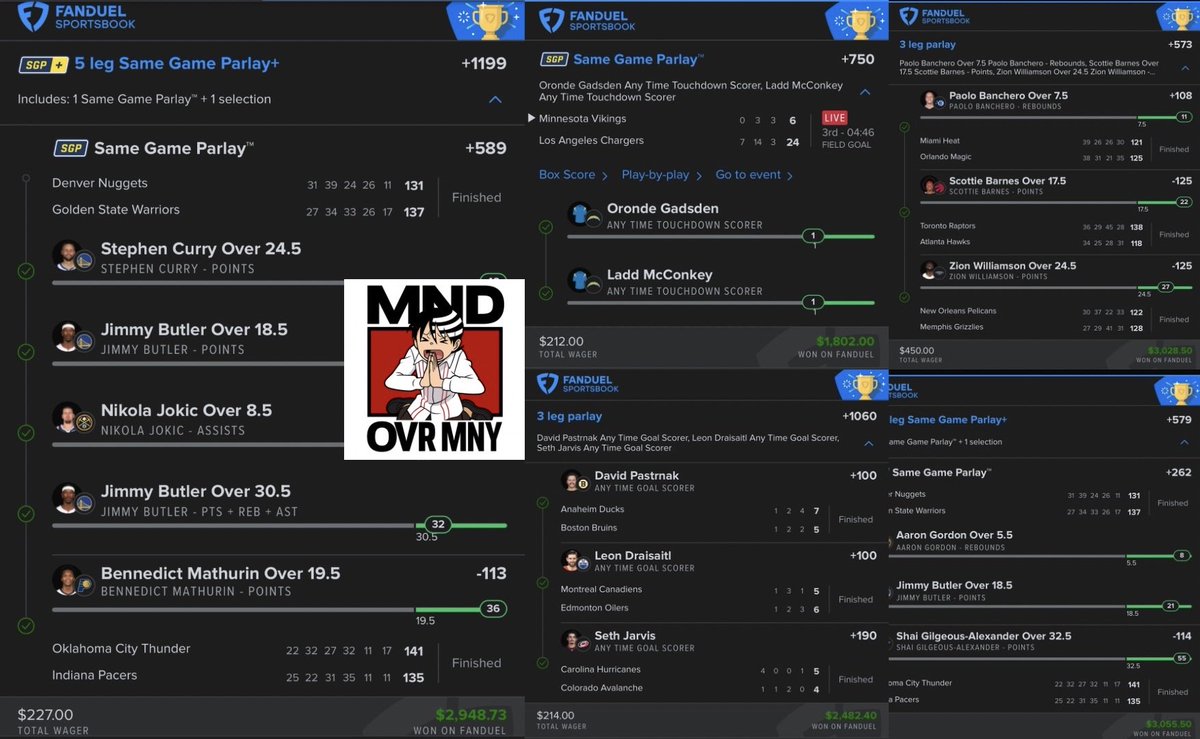The height and width of the screenshot is (739, 1200).
Task: Click the $1,802.00 Won on FanDuel amount
Action: (845, 341)
